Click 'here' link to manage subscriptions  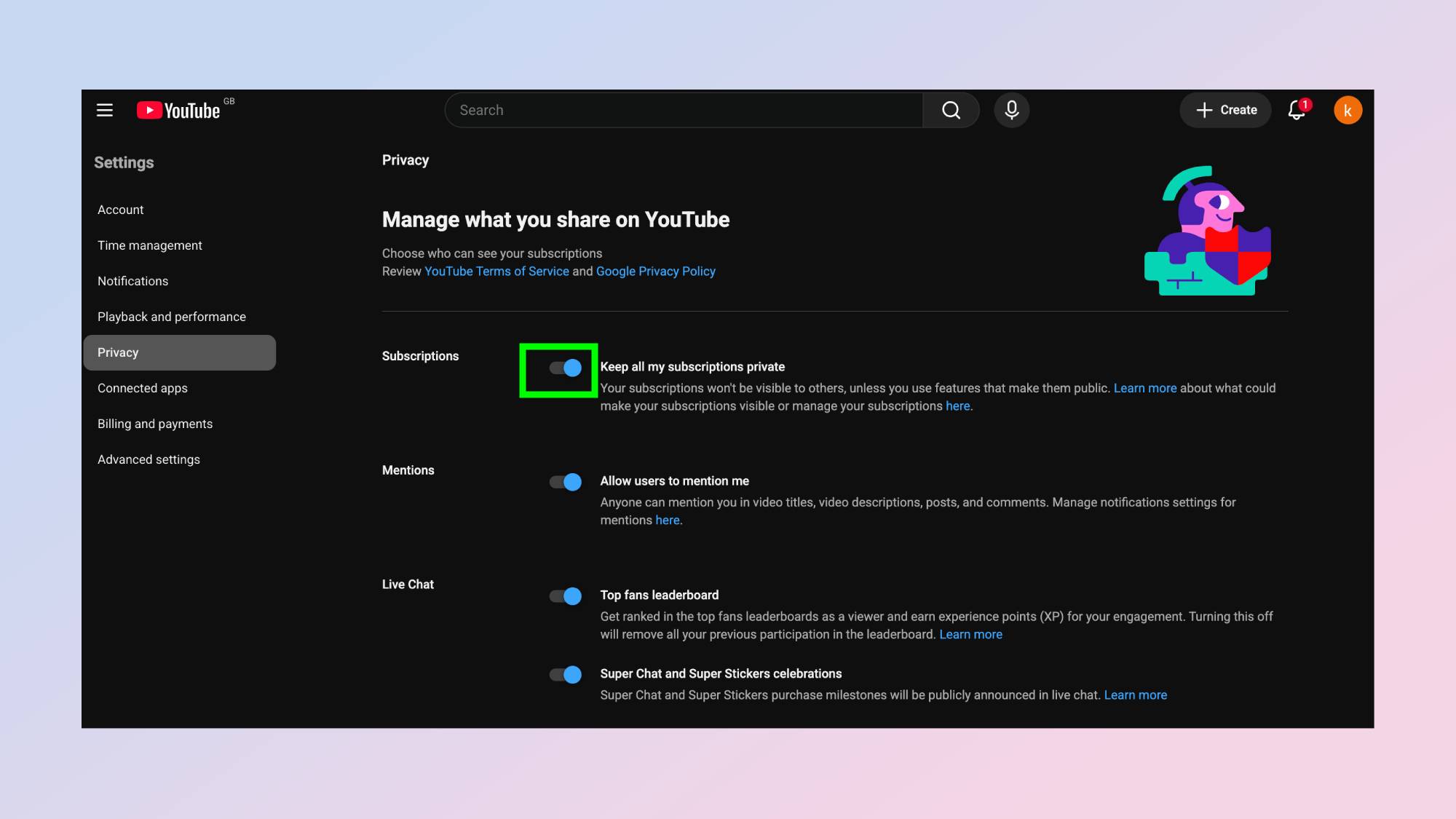point(957,406)
